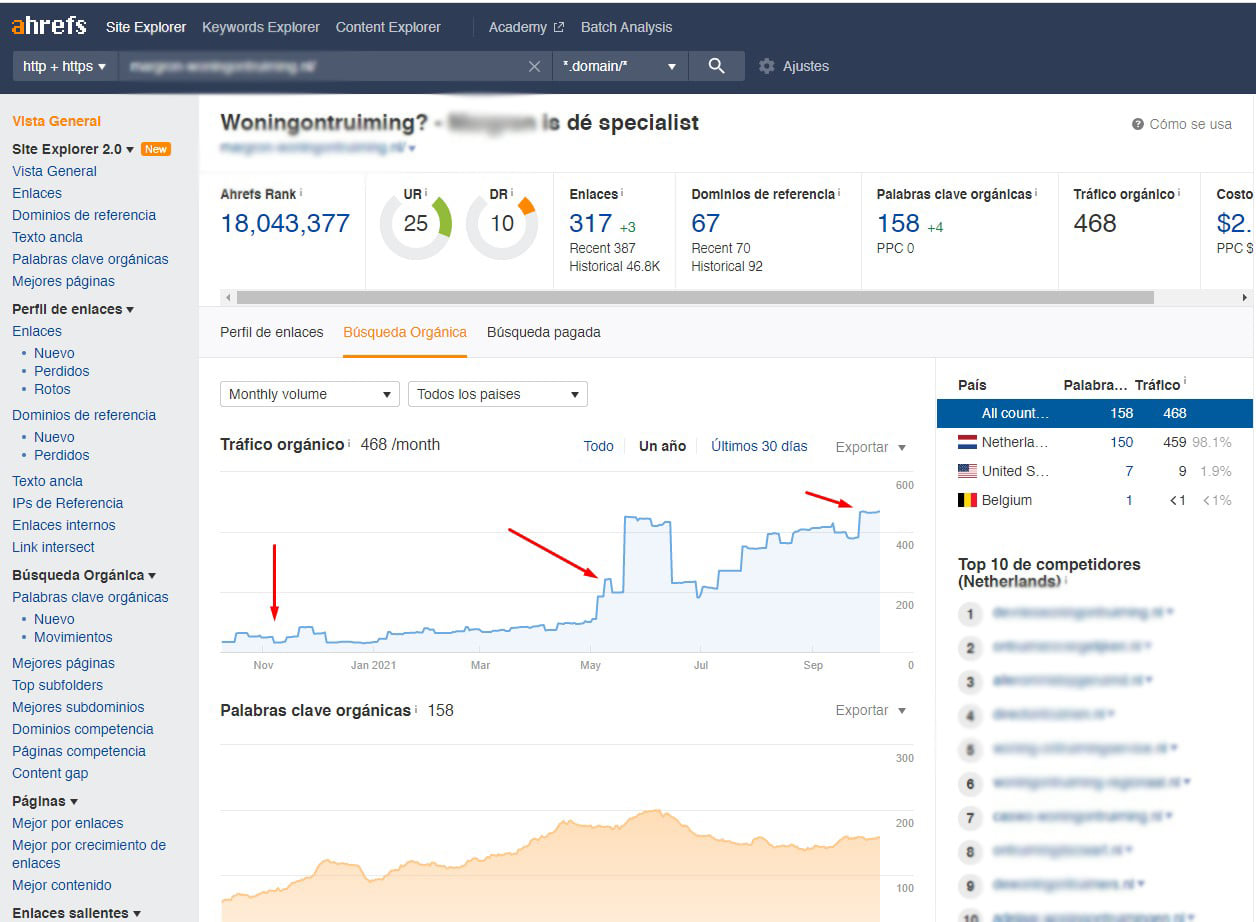The image size is (1256, 922).
Task: Switch to Perfil de enlaces tab
Action: (x=272, y=332)
